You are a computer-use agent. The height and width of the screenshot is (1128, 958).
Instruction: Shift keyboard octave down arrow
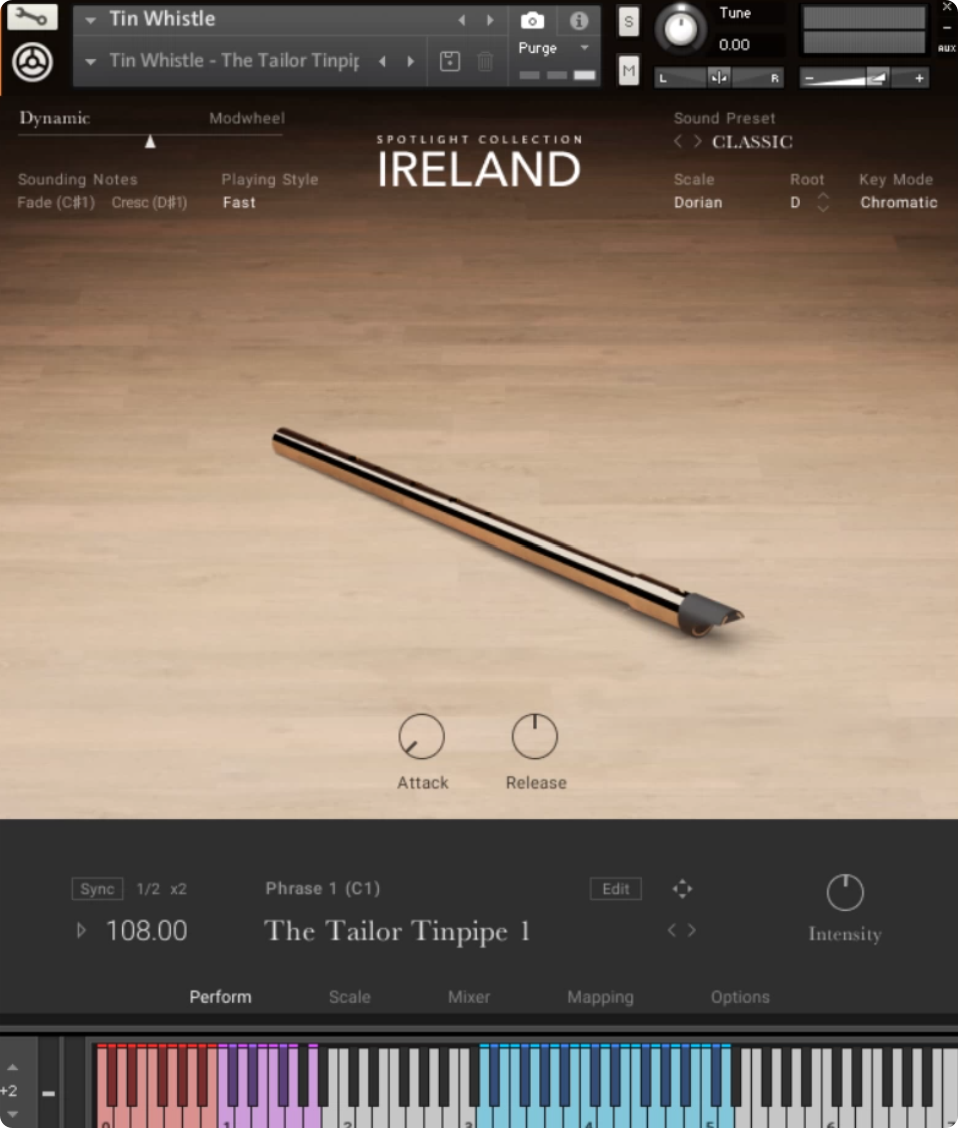[12, 1114]
